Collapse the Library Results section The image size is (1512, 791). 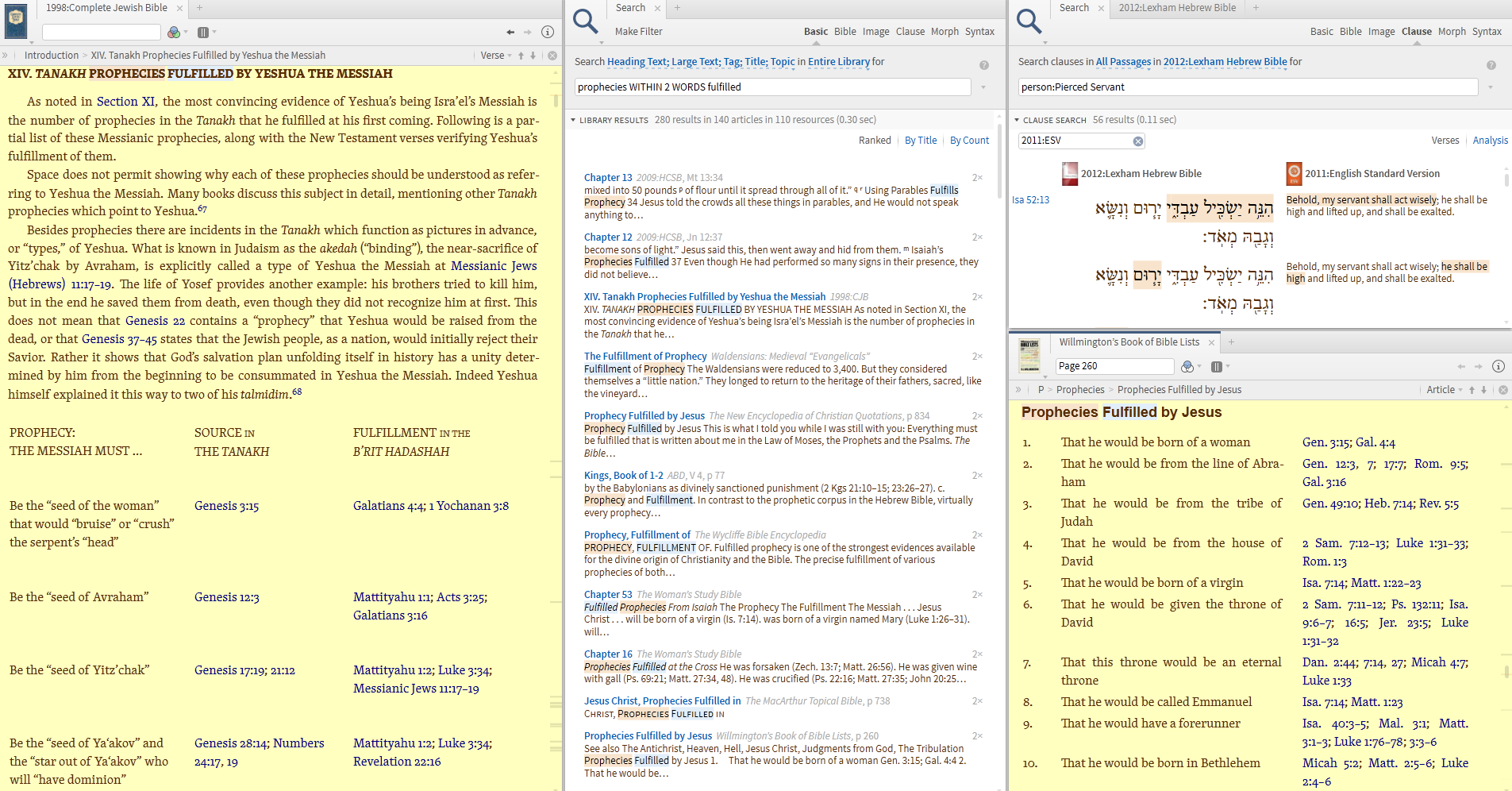click(573, 121)
